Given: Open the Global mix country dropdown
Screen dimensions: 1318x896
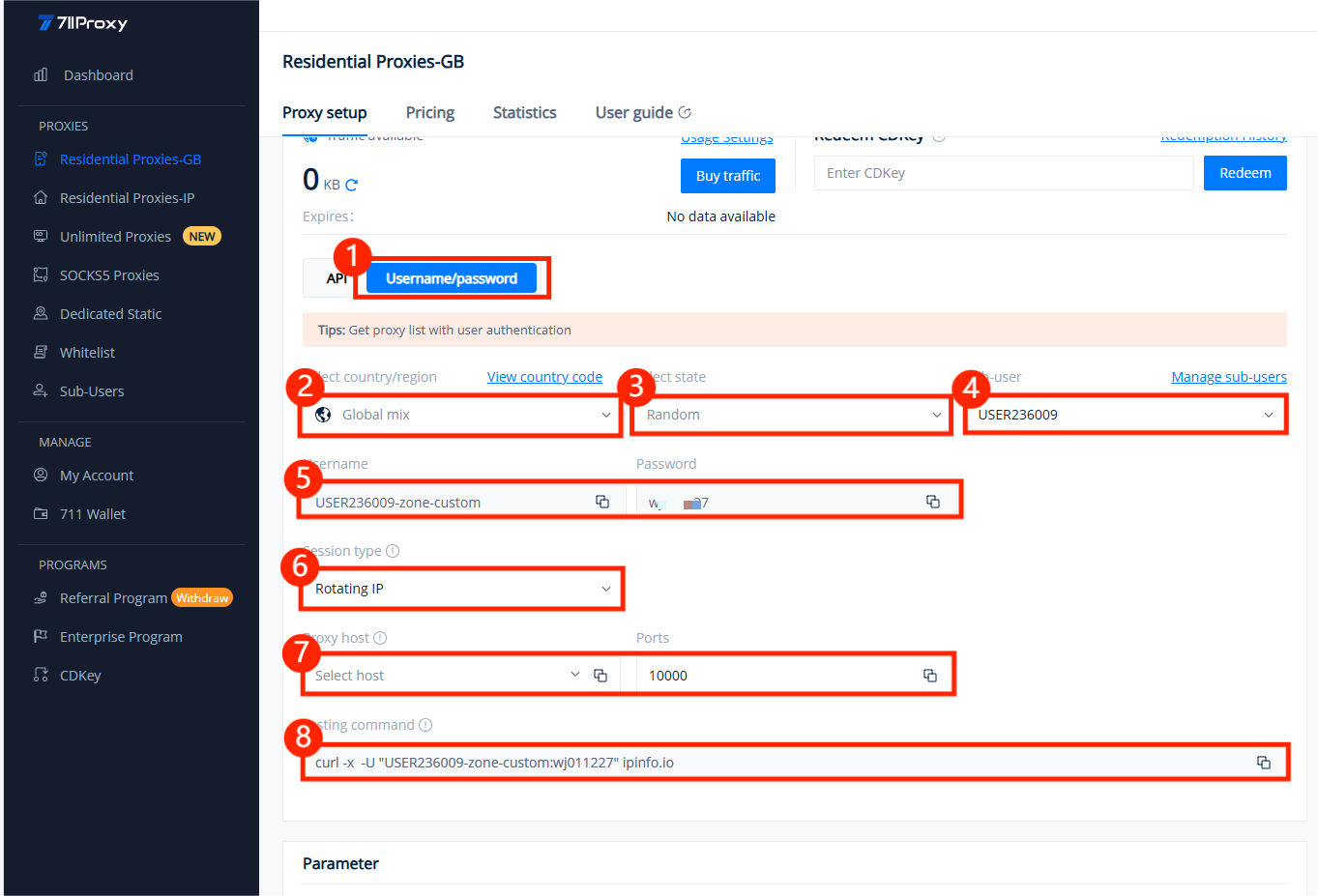Looking at the screenshot, I should click(461, 415).
